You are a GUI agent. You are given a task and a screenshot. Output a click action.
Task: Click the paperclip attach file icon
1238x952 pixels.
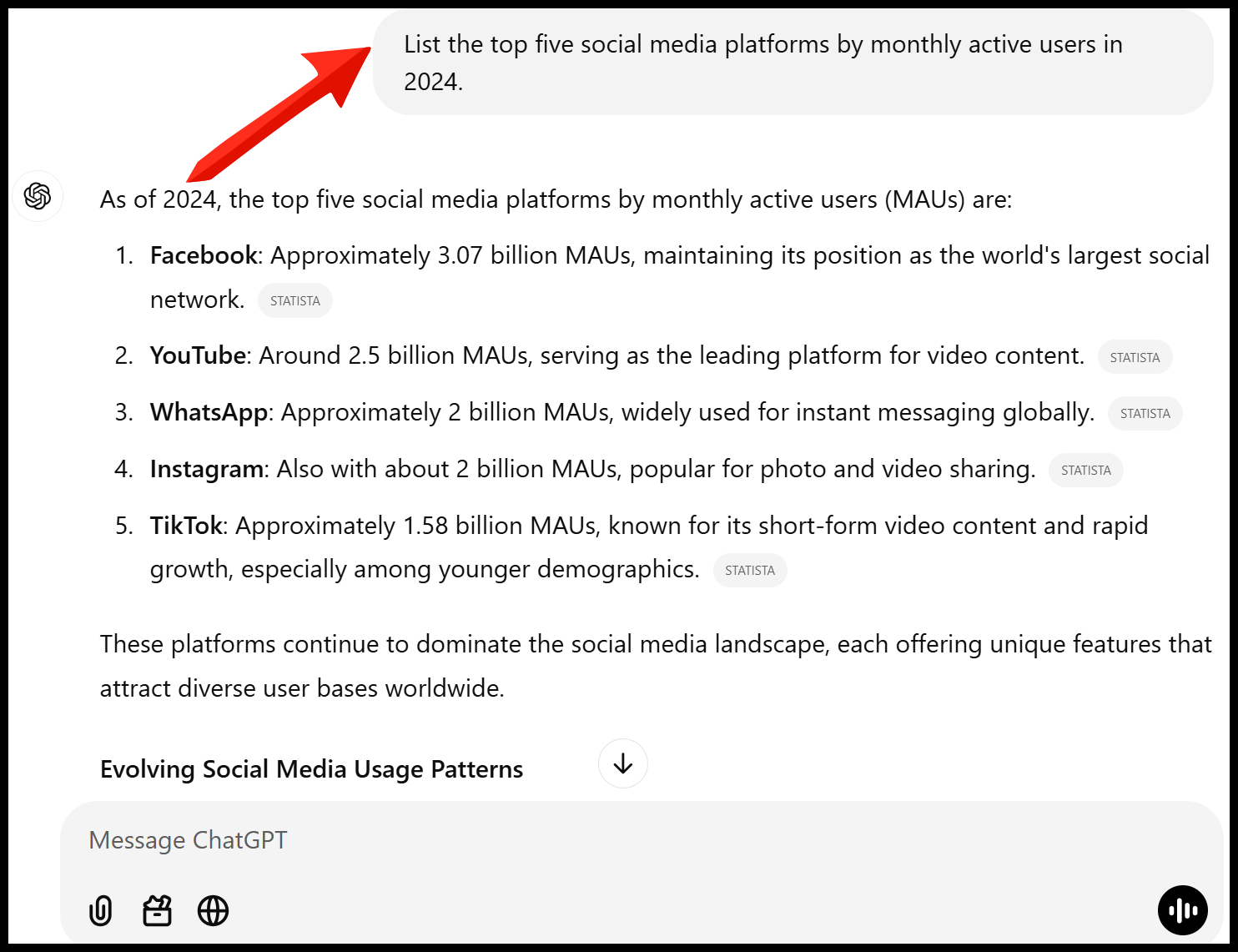coord(100,910)
